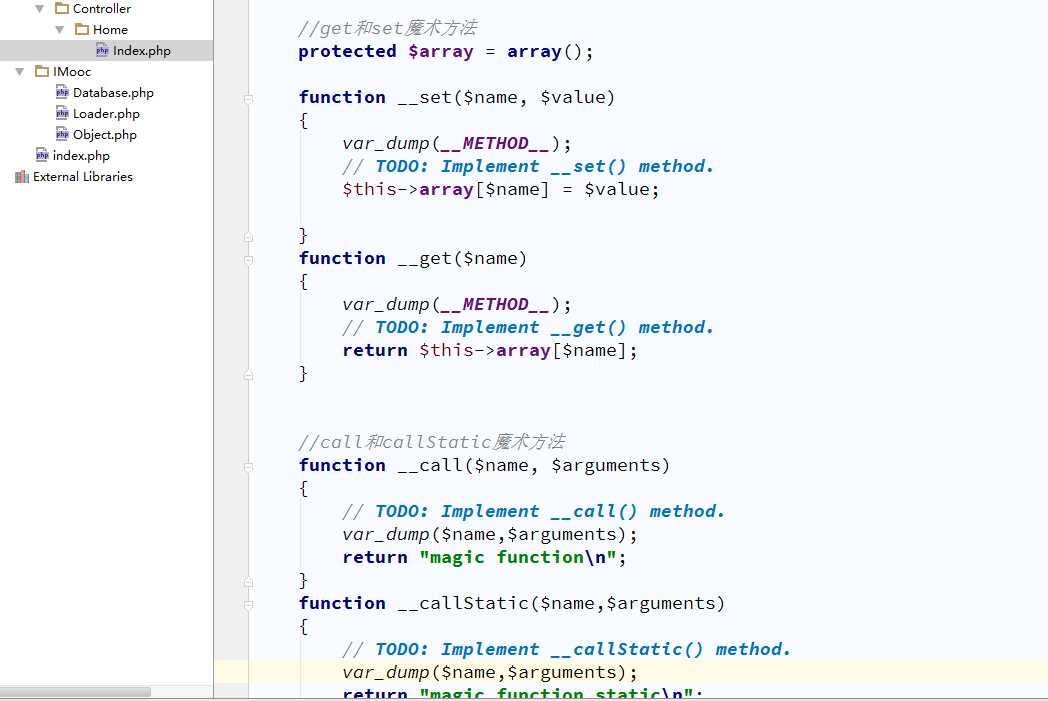Click the 'TODO: Implement __call() method.' comment

[549, 511]
